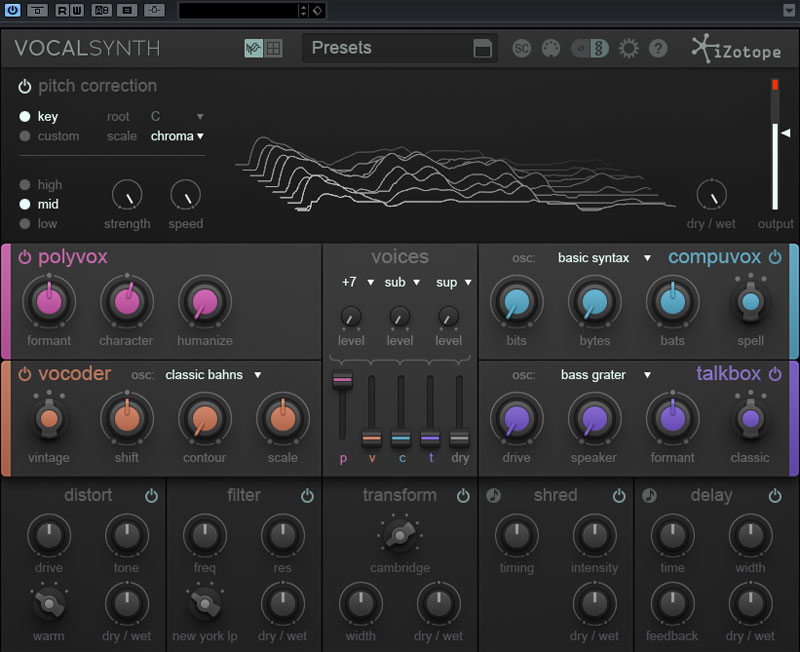Click the vocoder vintage mode switch
This screenshot has height=652, width=800.
point(49,419)
